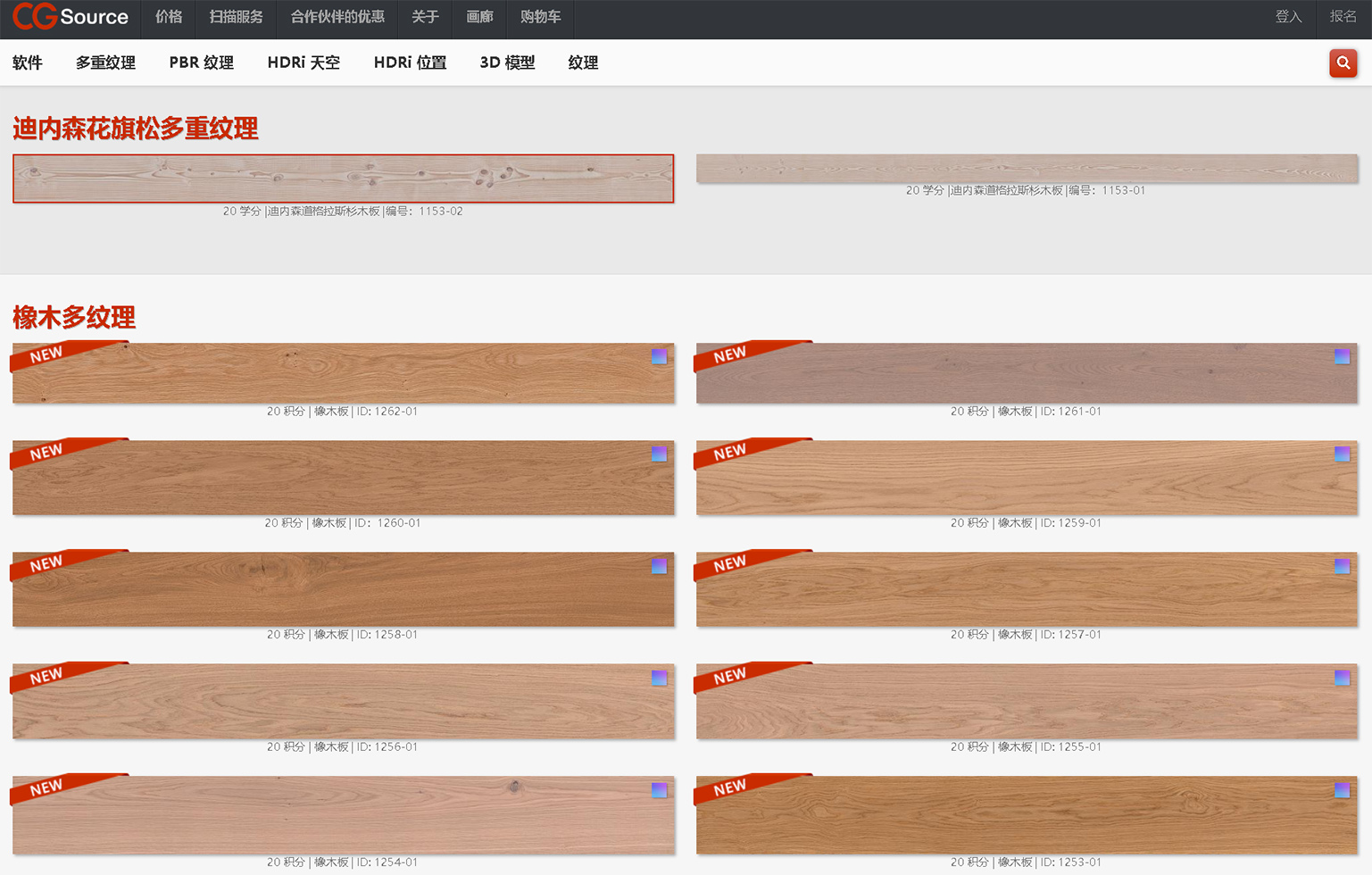Open the 橡木多纹理 section heading

click(x=74, y=317)
